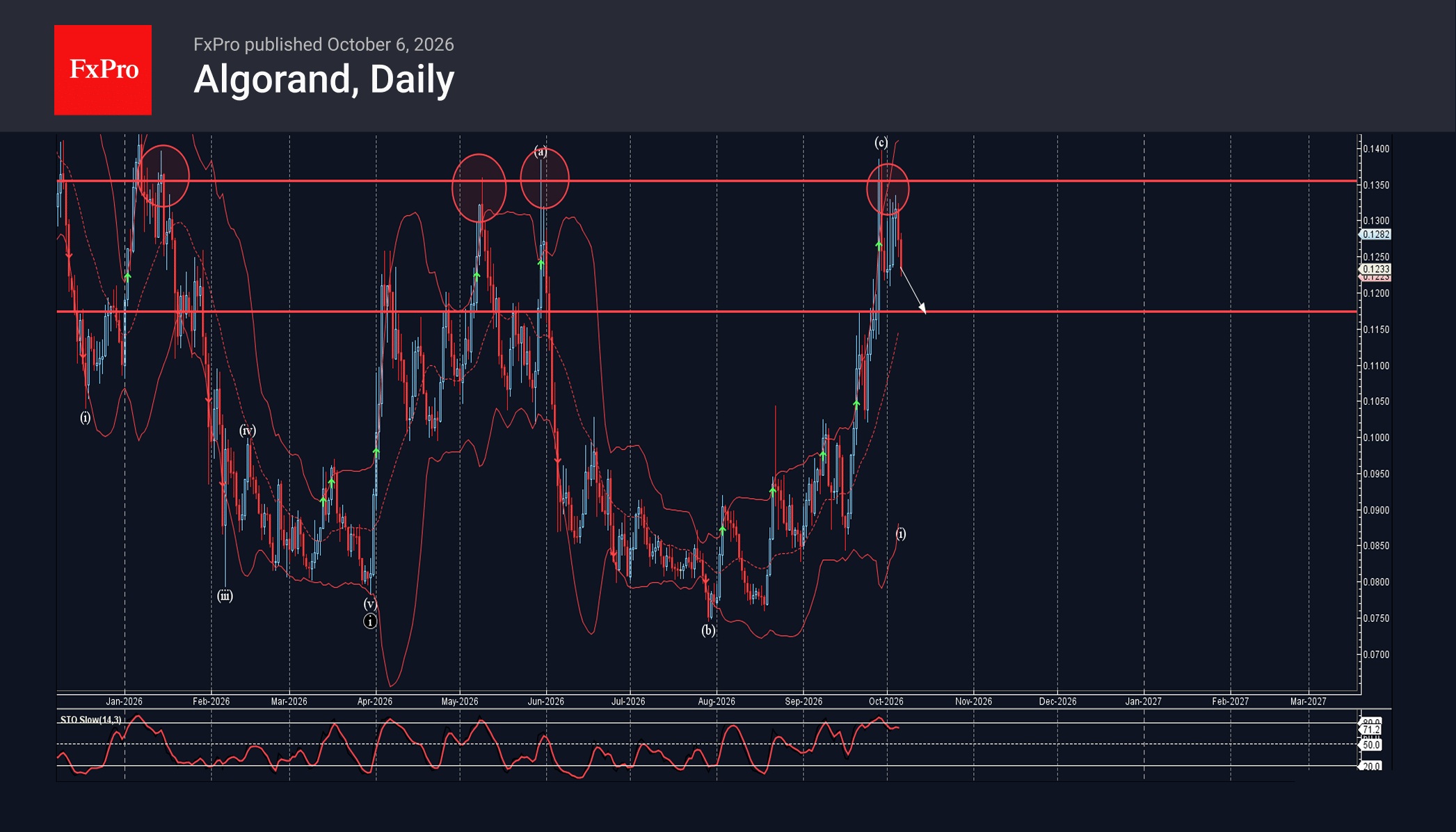
Task: Click the 0.1282 price tag on axis
Action: point(1375,234)
